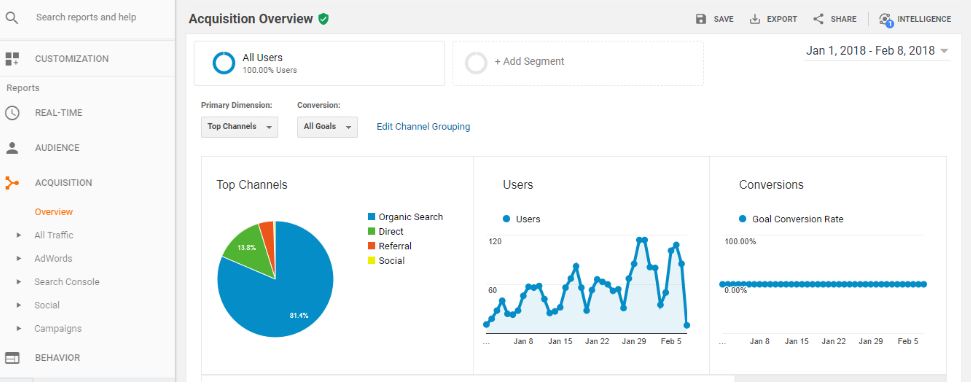
Task: Click the Edit Channel Grouping link
Action: [424, 126]
